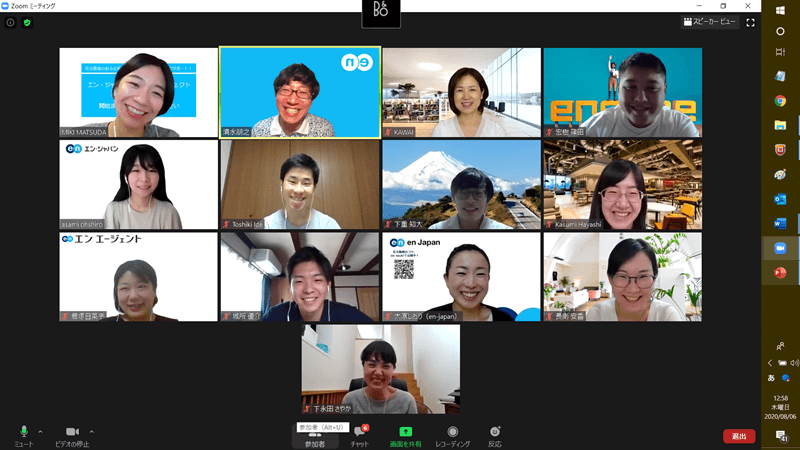Open Google Chrome from the taskbar
The image size is (800, 450).
(780, 100)
